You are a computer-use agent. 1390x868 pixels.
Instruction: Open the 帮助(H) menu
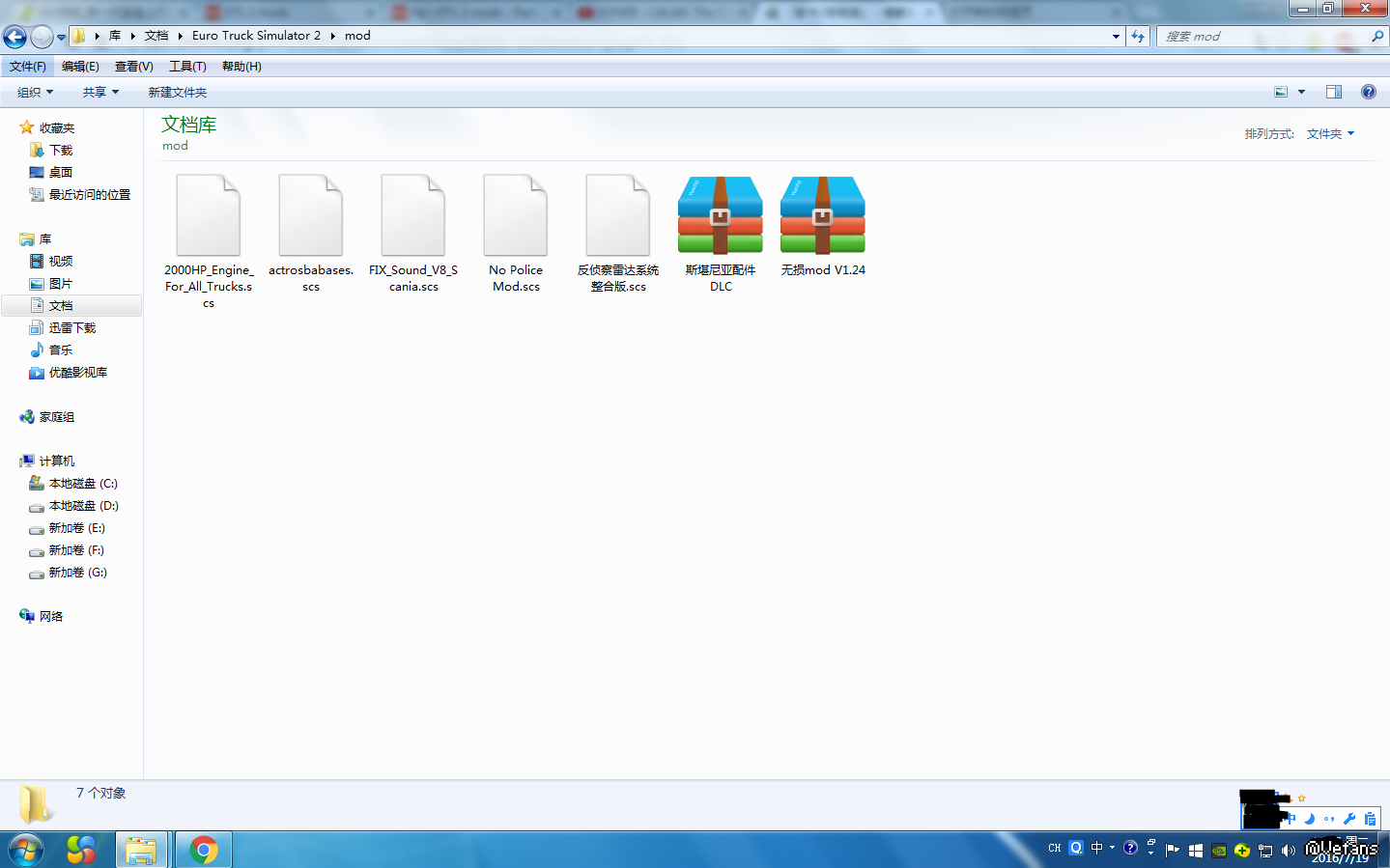[x=241, y=67]
